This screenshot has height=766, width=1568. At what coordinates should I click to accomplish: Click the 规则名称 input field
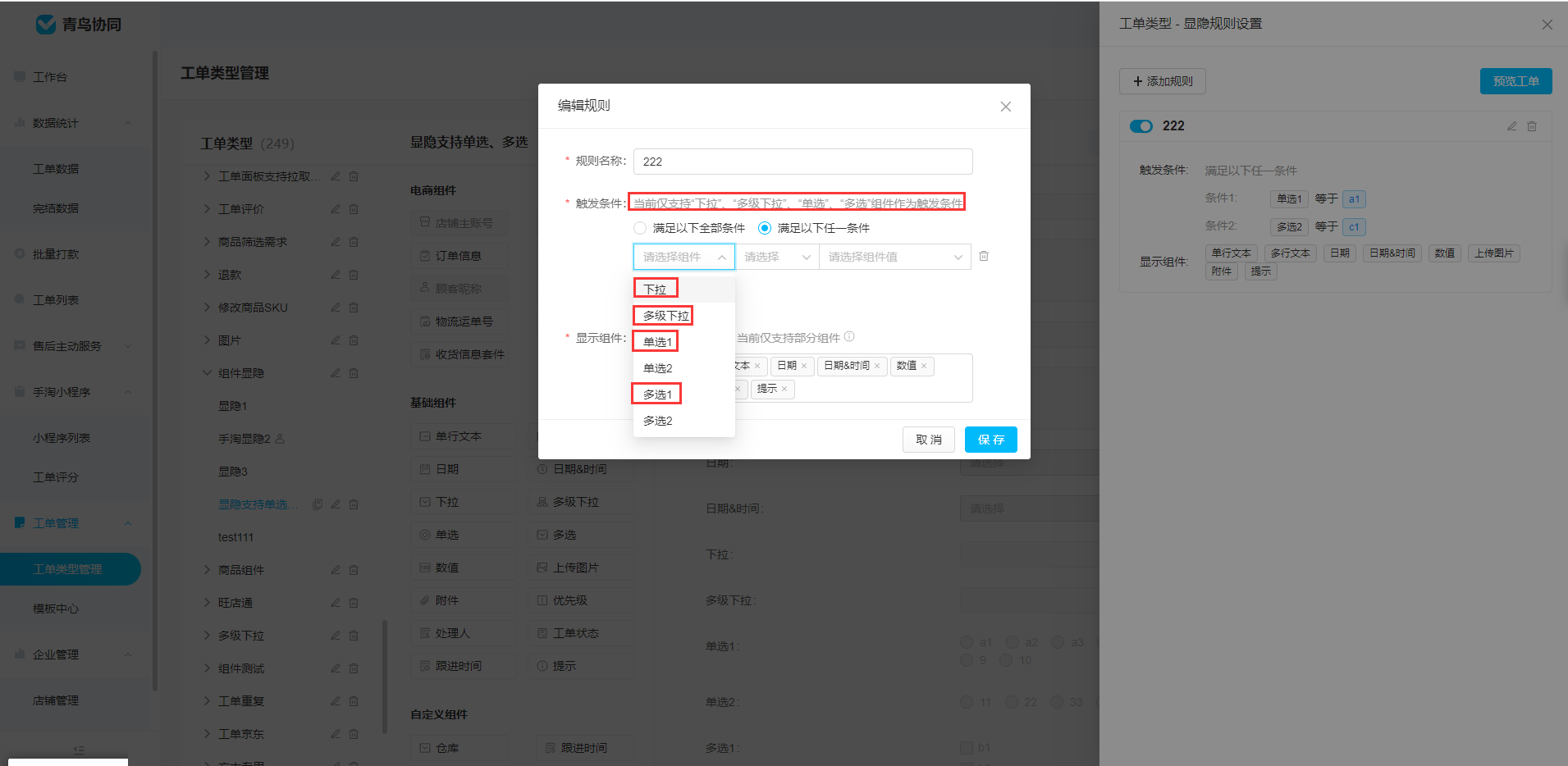[803, 162]
